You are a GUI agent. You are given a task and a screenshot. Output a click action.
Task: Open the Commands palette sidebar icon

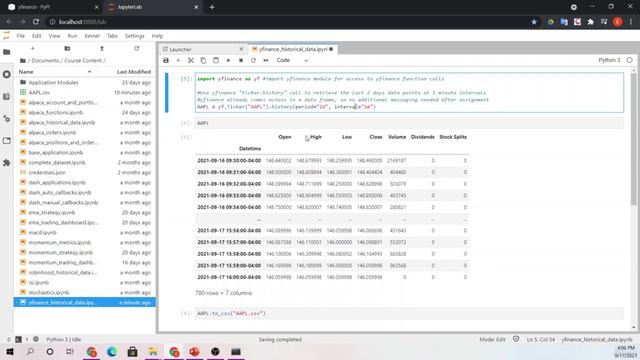[7, 96]
